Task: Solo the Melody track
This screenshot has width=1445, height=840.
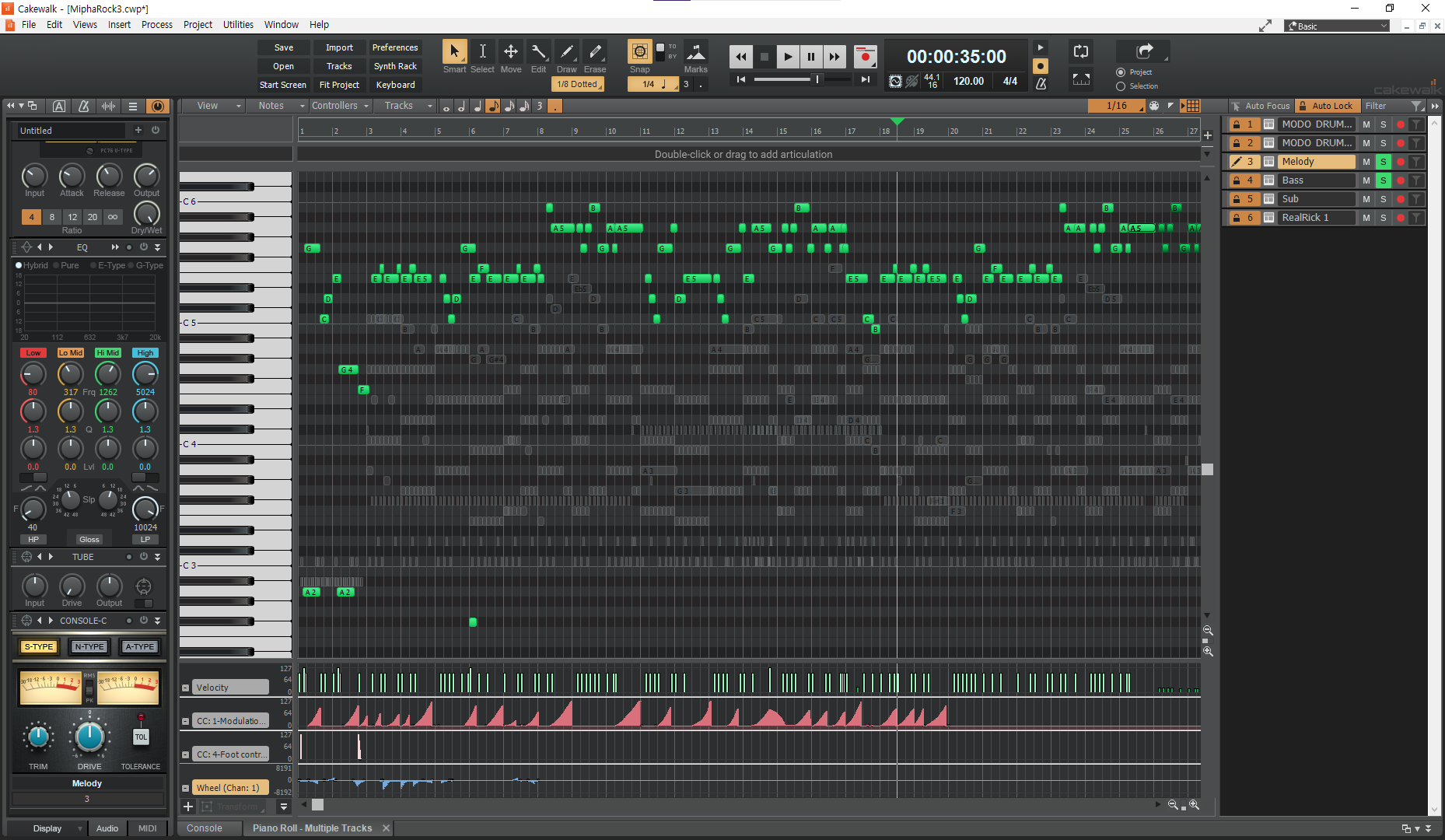Action: point(1383,162)
